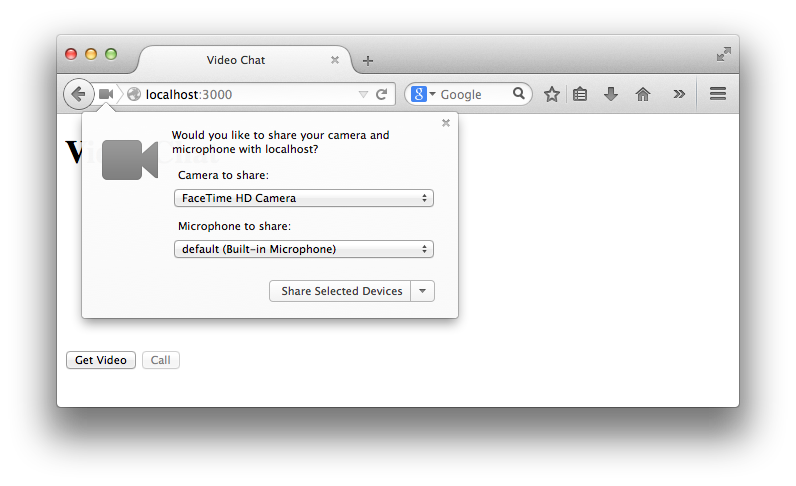
Task: Open the Google search engine selector
Action: [423, 94]
